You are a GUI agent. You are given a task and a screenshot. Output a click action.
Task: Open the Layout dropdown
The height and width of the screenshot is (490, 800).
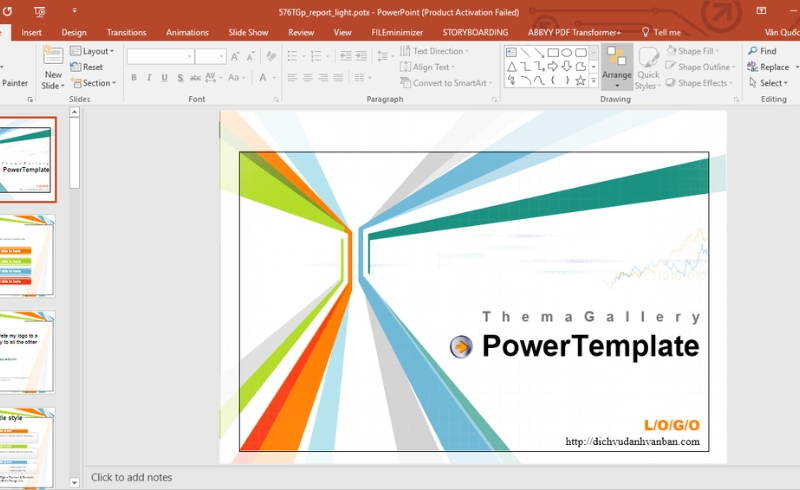[92, 51]
